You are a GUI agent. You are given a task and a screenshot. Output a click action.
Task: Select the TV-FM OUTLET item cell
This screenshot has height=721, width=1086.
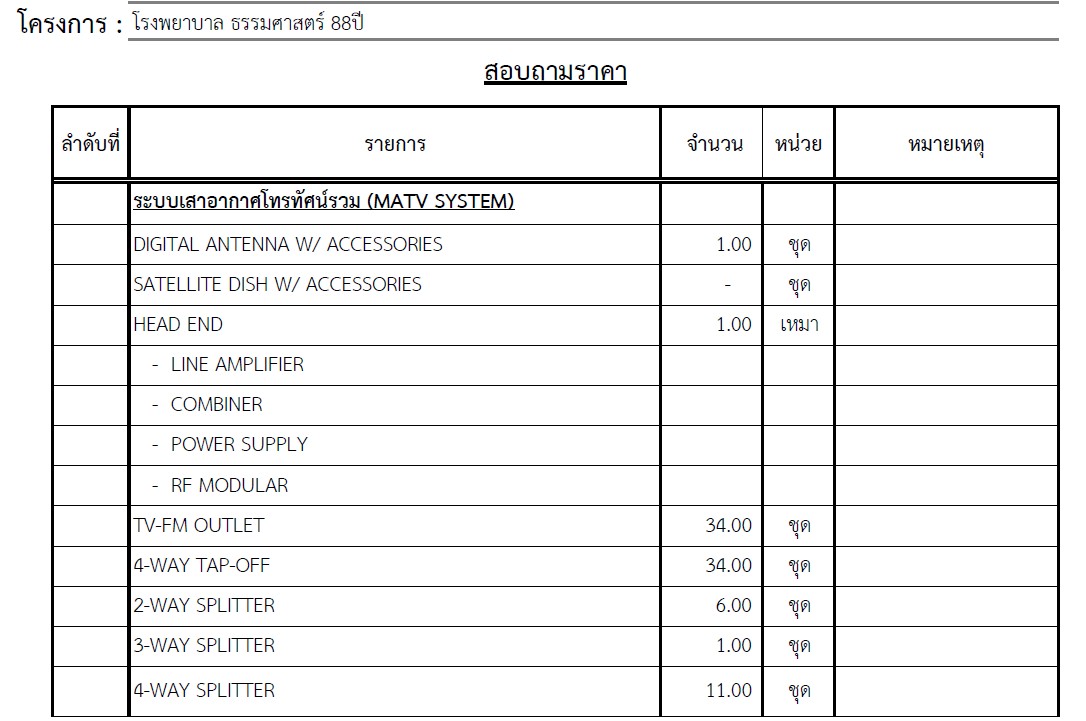(x=199, y=525)
